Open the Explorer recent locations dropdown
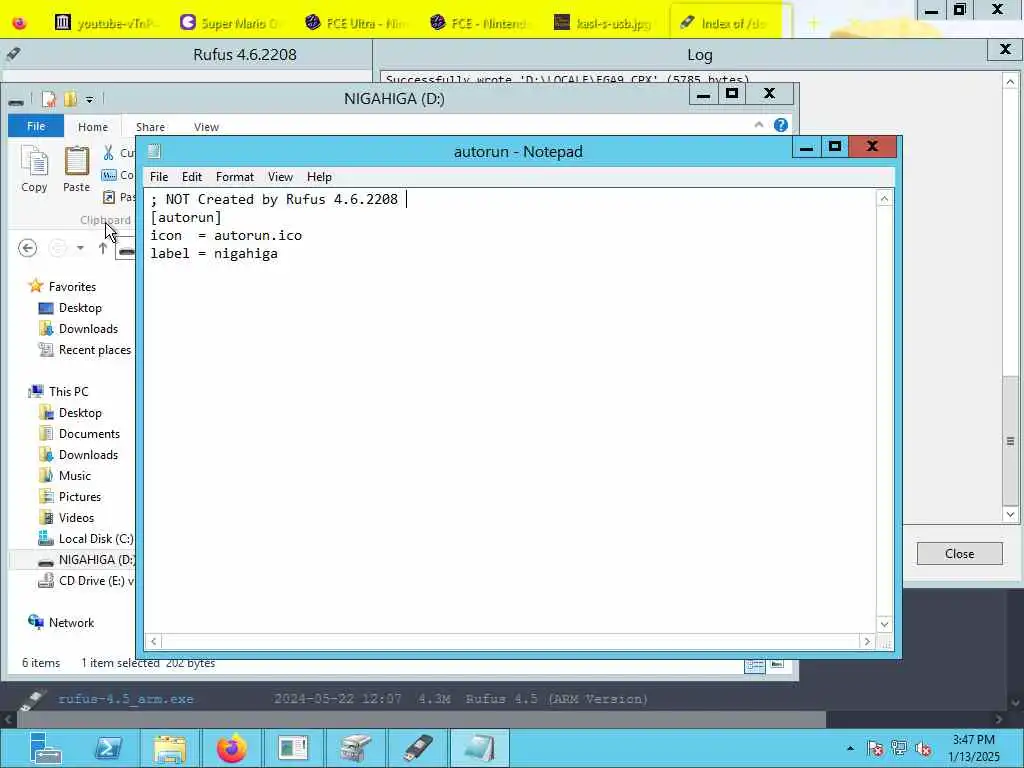This screenshot has height=768, width=1024. pyautogui.click(x=80, y=248)
